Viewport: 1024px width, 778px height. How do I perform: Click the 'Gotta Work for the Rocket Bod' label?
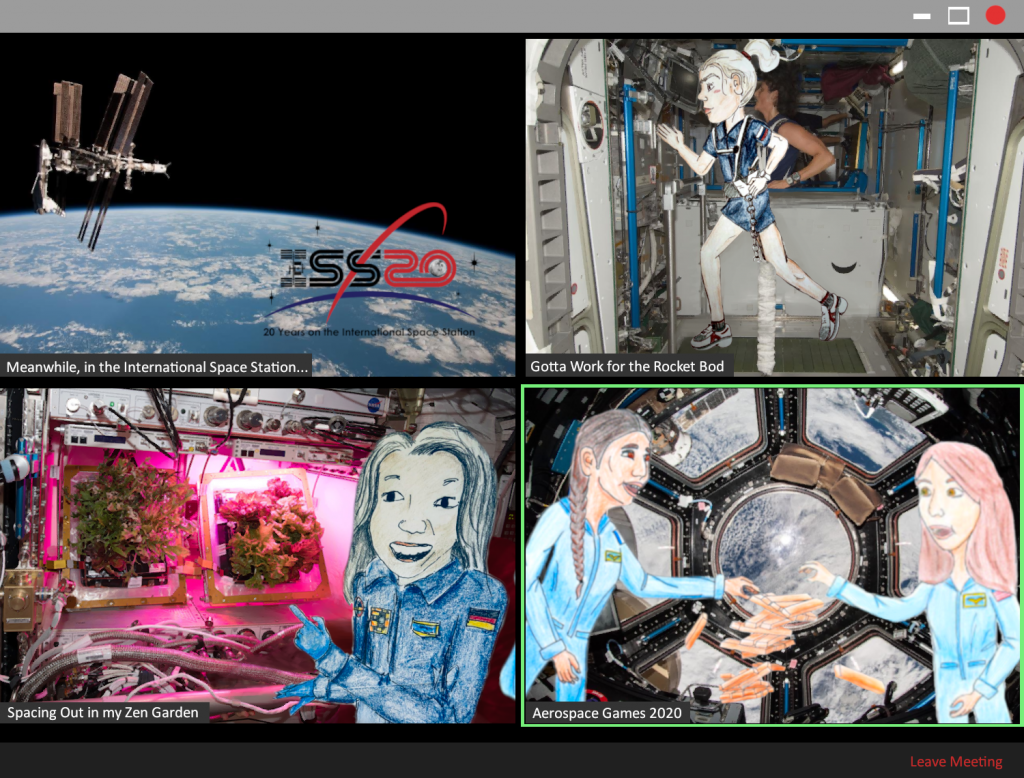coord(628,366)
